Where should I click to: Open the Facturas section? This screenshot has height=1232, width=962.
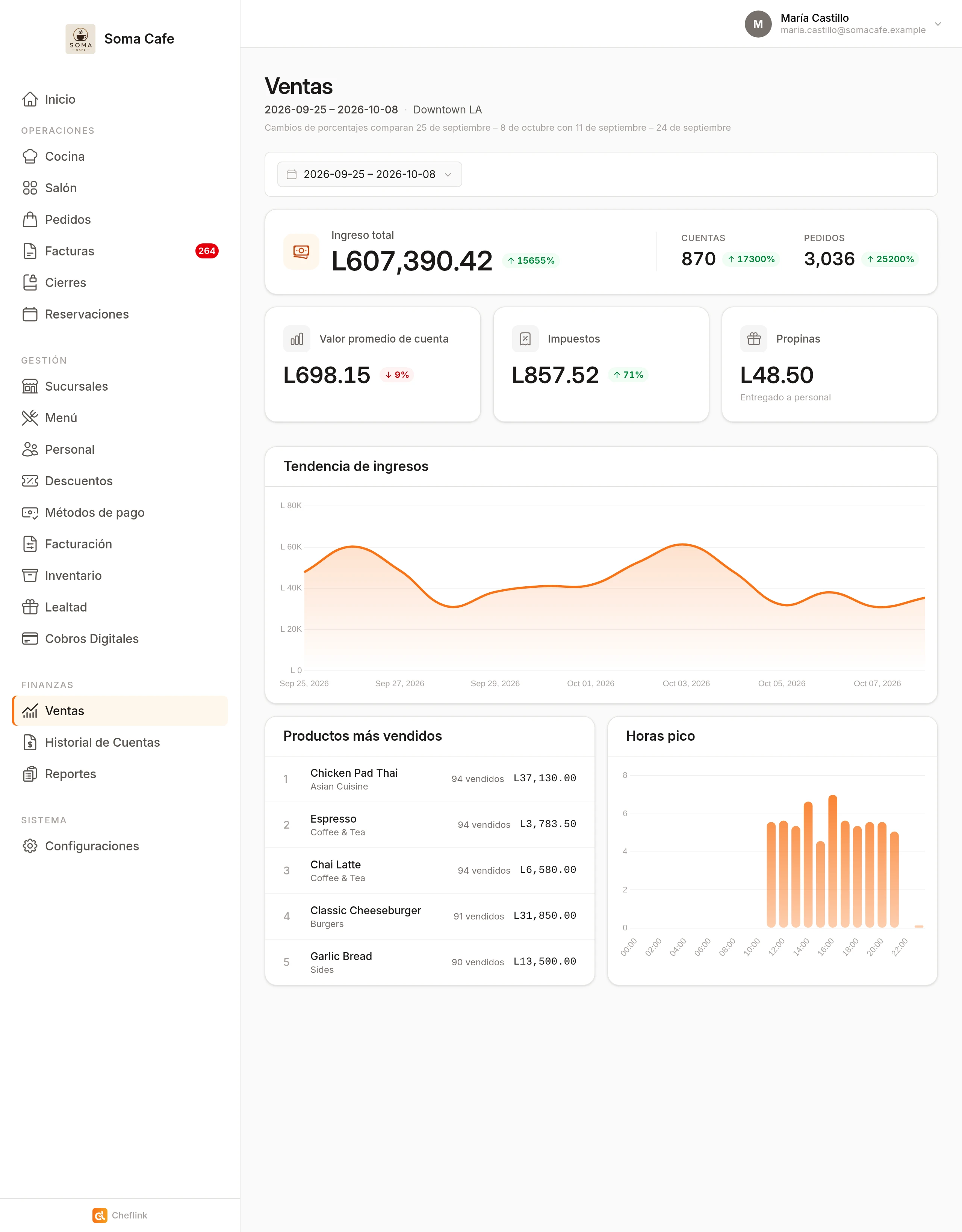119,251
